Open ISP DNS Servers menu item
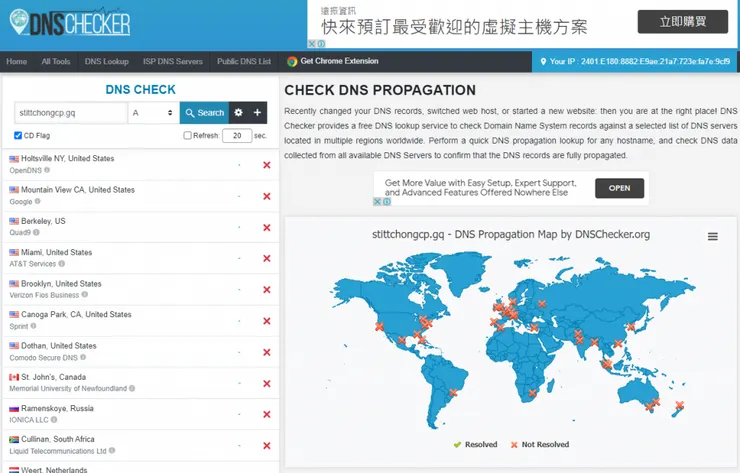Screen dimensions: 740x473 (173, 61)
